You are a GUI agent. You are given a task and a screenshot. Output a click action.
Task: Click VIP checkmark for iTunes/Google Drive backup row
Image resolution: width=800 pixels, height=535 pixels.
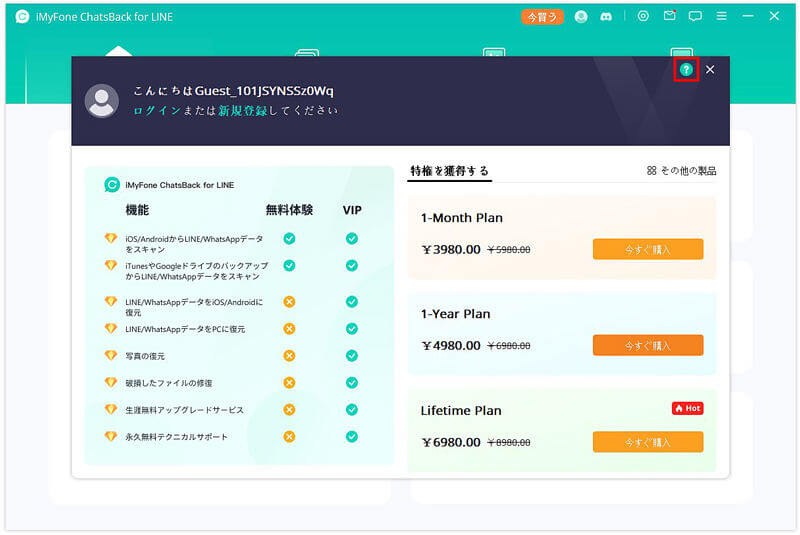click(352, 265)
